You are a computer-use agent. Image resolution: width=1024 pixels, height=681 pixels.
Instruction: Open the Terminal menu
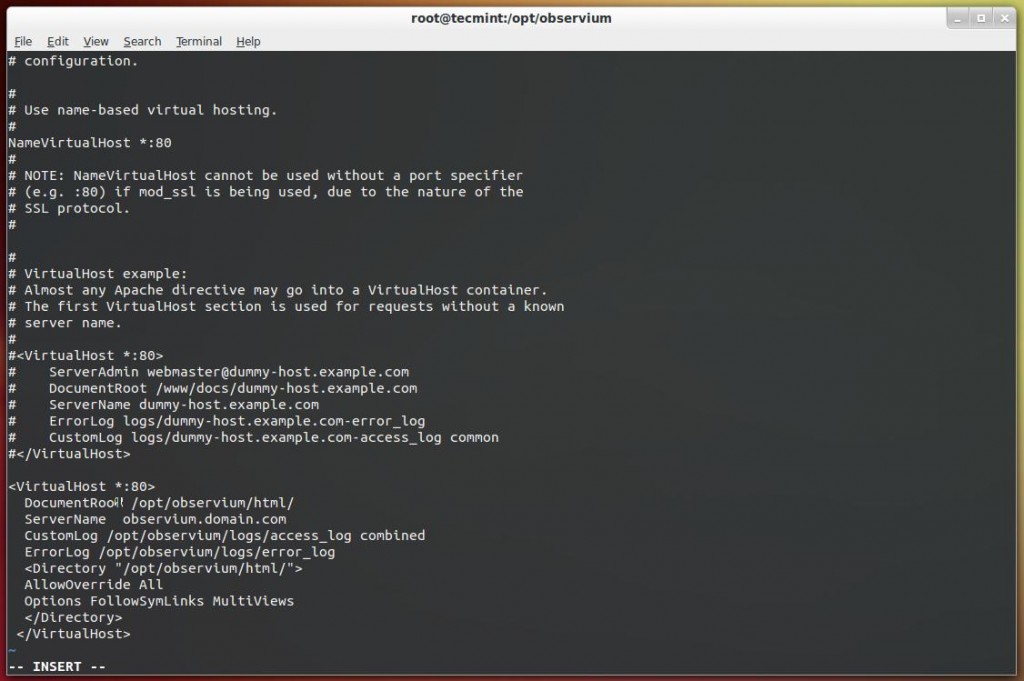198,41
